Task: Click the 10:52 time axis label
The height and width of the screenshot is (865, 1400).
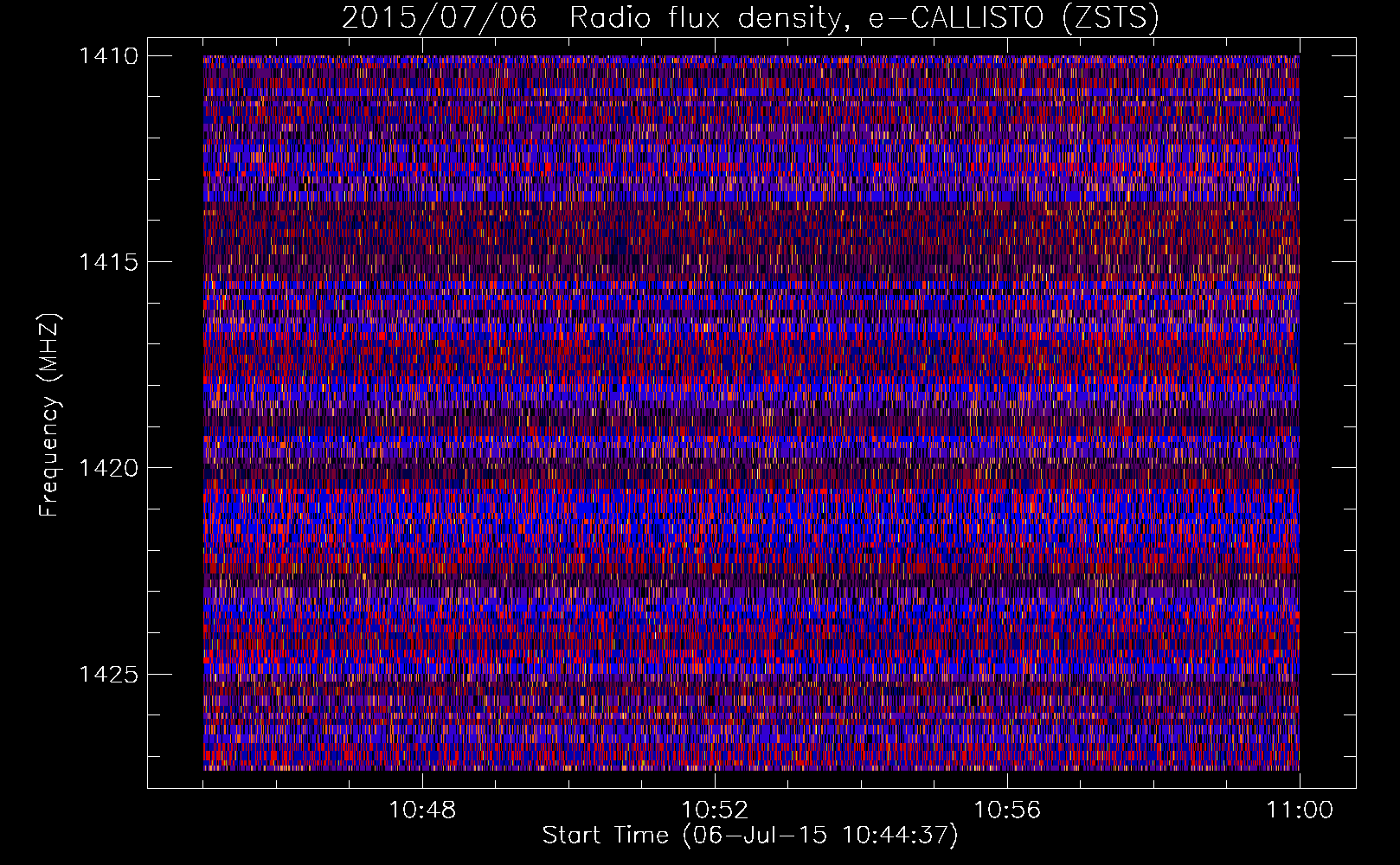Action: pyautogui.click(x=715, y=811)
